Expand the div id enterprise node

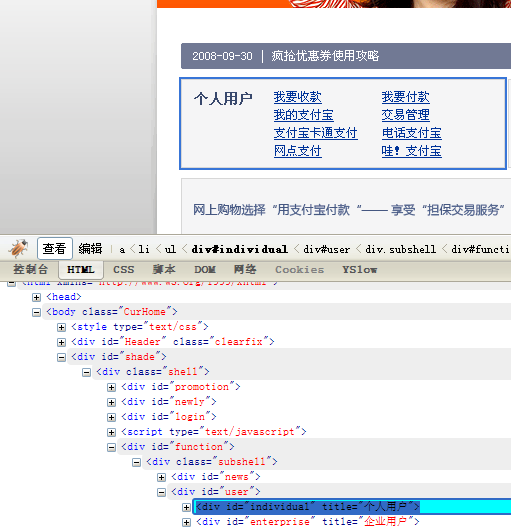(186, 522)
